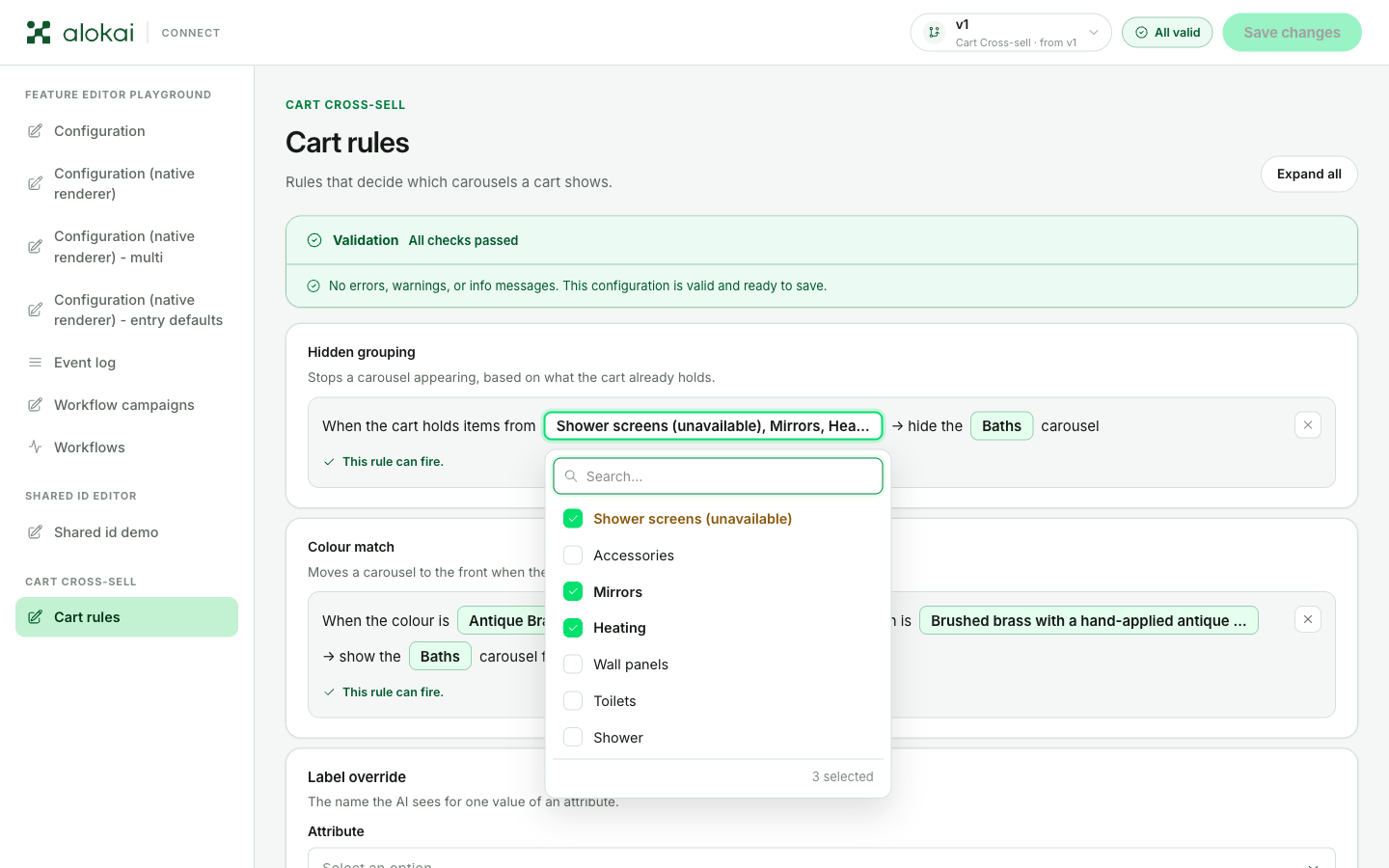This screenshot has height=868, width=1389.
Task: Uncheck Shower screens (unavailable) checkbox
Action: [x=573, y=519]
